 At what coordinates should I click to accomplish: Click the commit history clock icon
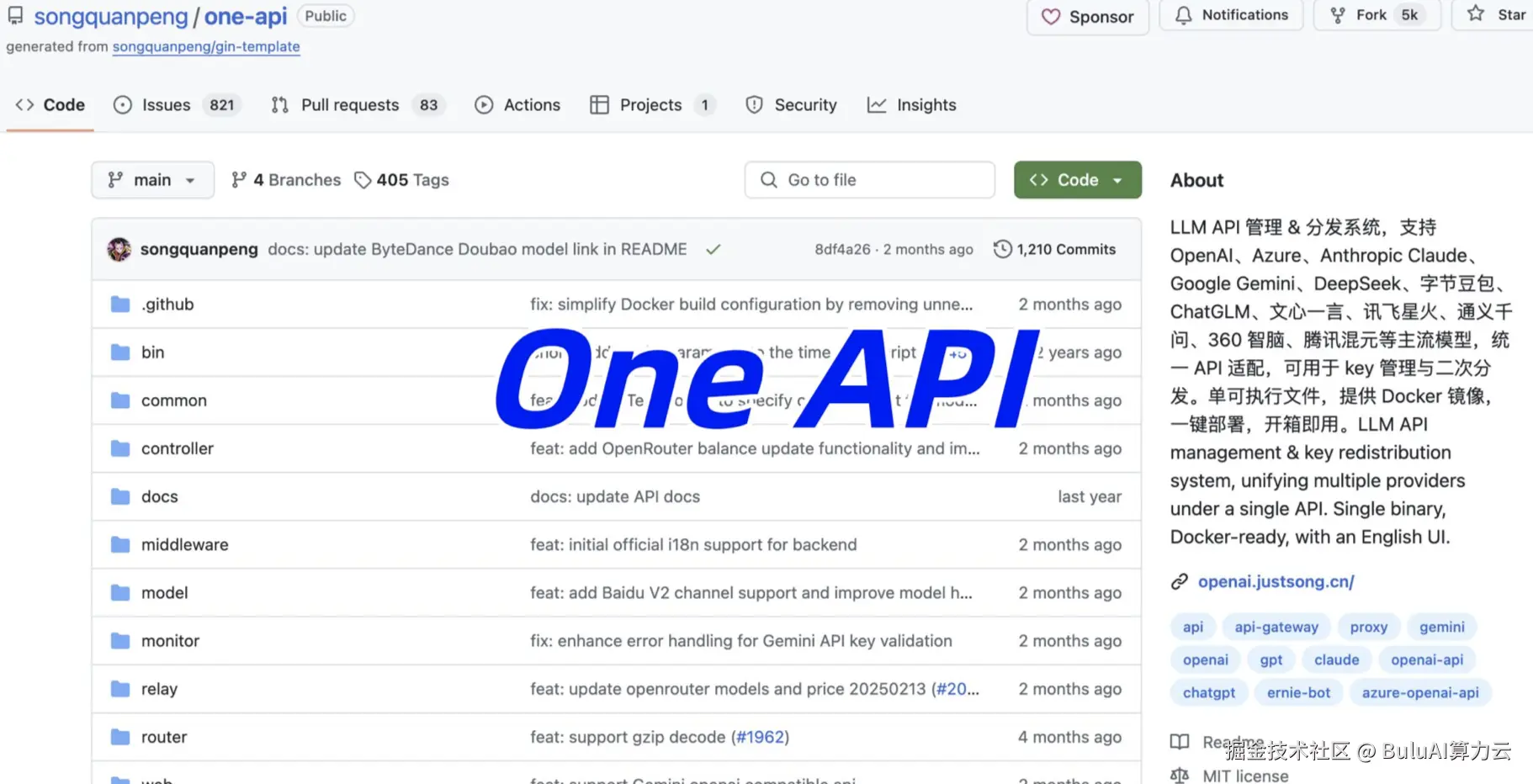(1002, 249)
